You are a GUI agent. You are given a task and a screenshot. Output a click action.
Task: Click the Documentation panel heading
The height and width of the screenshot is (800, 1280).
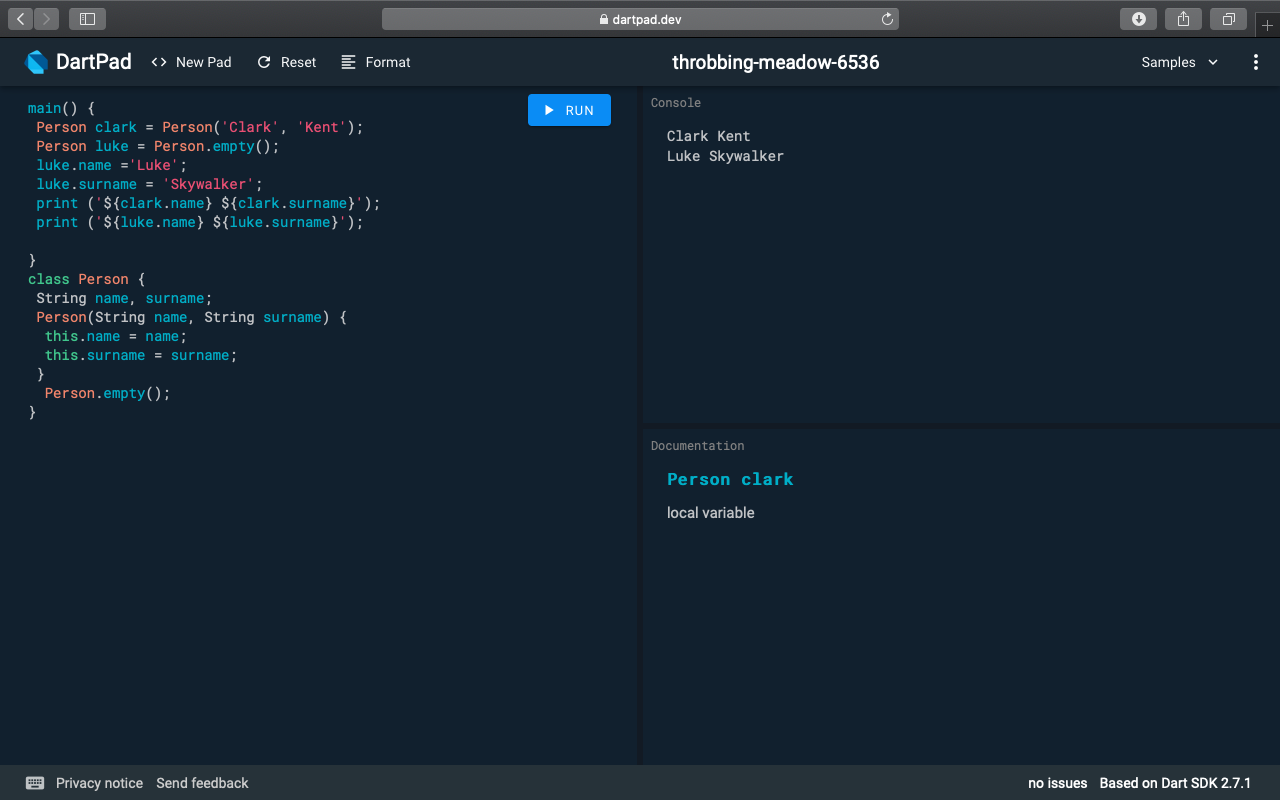pos(697,446)
